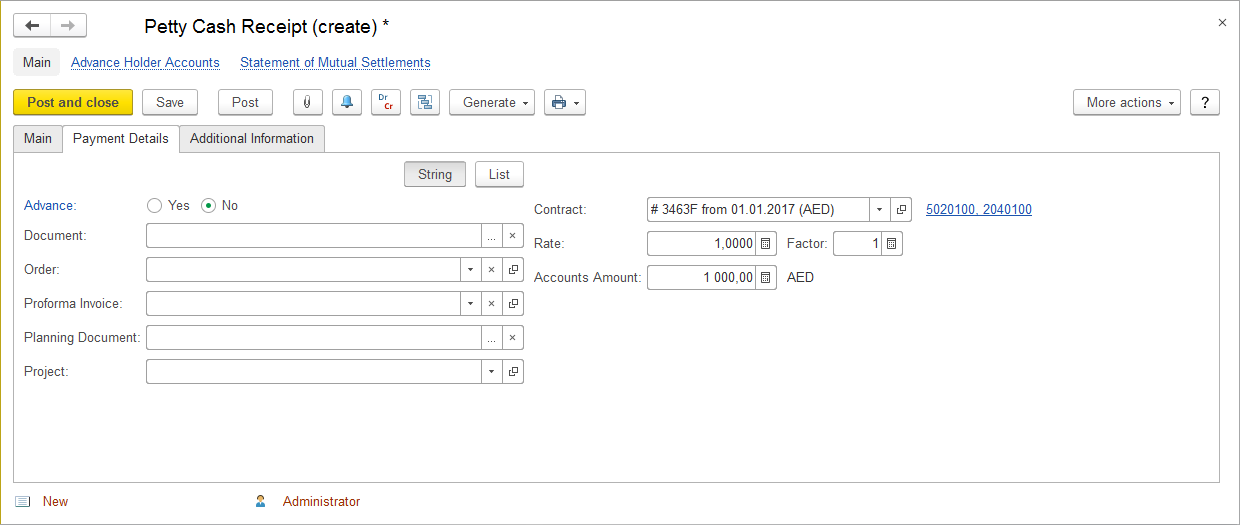This screenshot has height=525, width=1240.
Task: Open calculator for Accounts Amount field
Action: 765,278
